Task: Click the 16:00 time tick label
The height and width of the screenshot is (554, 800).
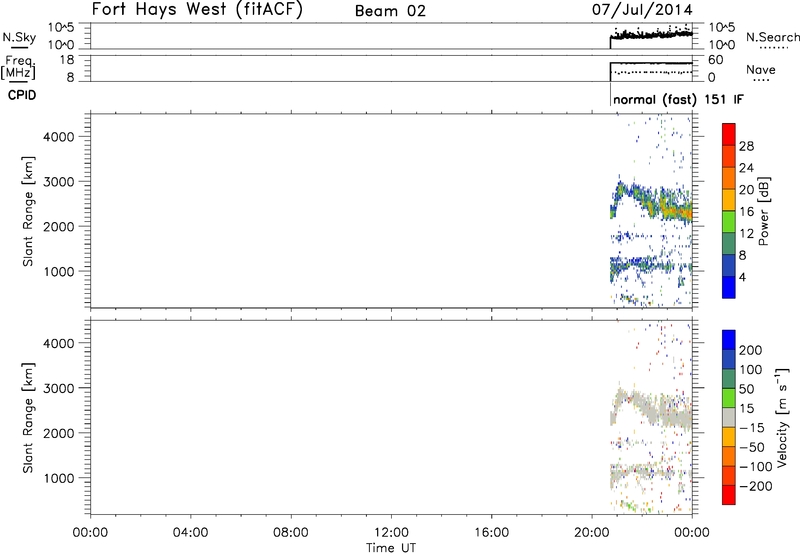Action: (x=491, y=533)
